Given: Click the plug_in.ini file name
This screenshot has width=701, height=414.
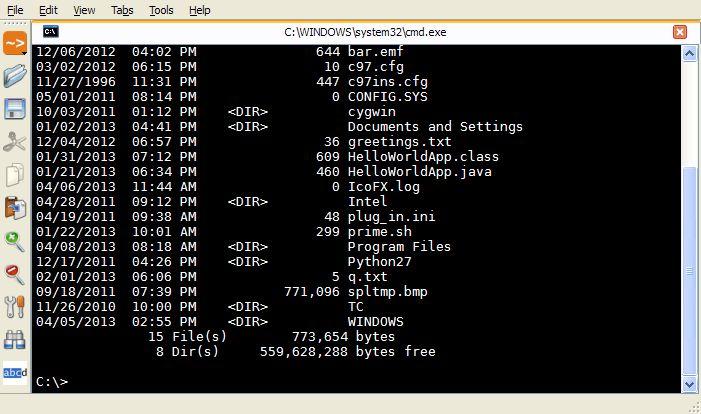Looking at the screenshot, I should [392, 217].
